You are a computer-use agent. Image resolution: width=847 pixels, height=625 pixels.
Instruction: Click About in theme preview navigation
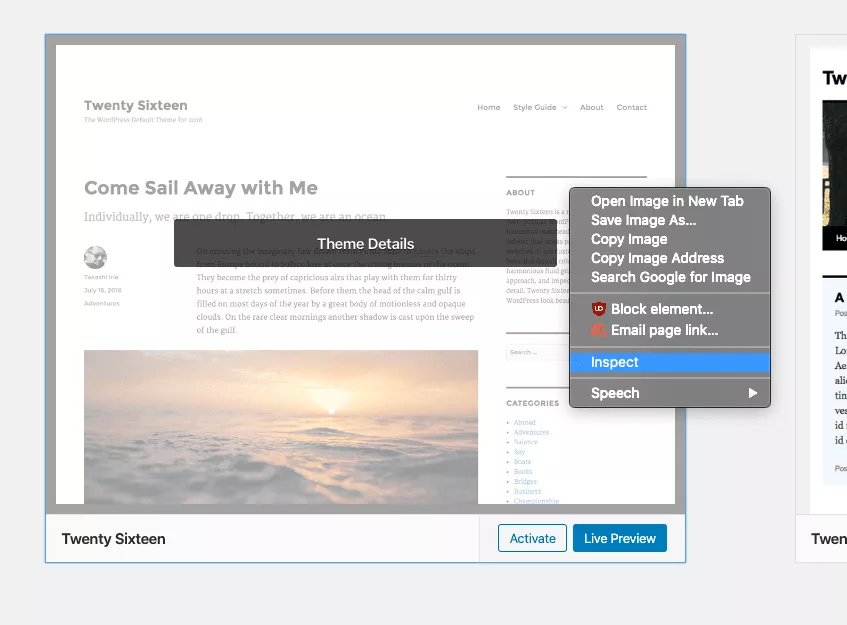point(591,107)
